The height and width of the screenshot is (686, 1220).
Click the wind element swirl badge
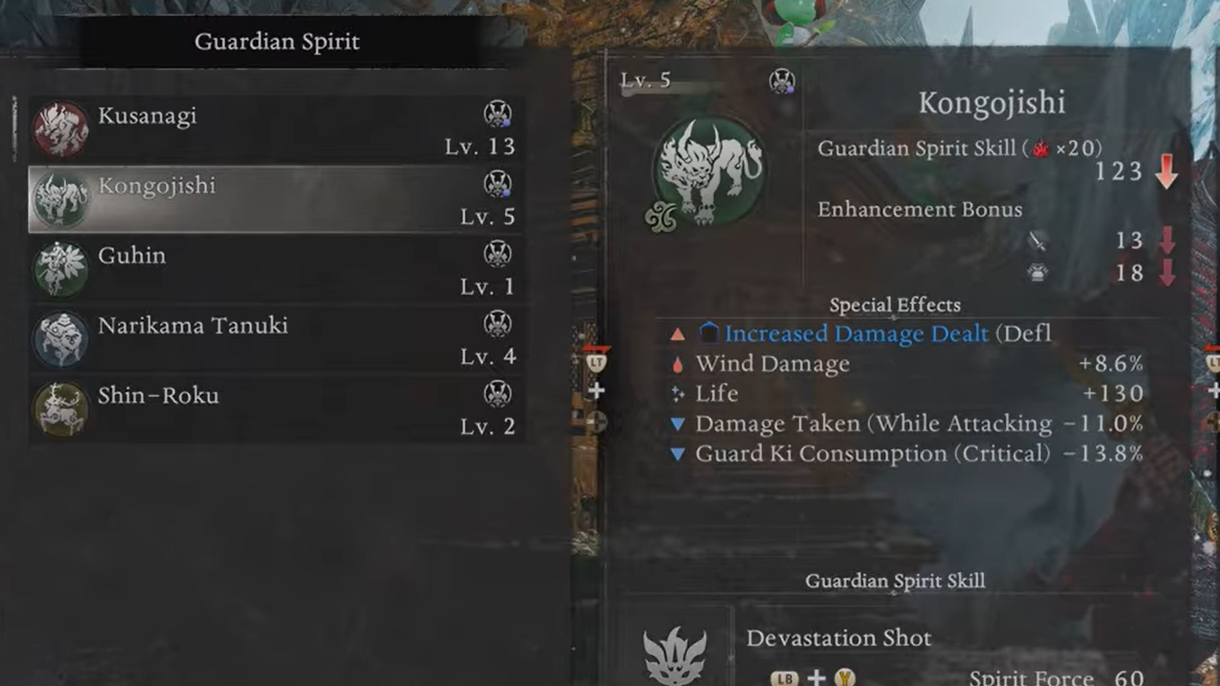660,217
